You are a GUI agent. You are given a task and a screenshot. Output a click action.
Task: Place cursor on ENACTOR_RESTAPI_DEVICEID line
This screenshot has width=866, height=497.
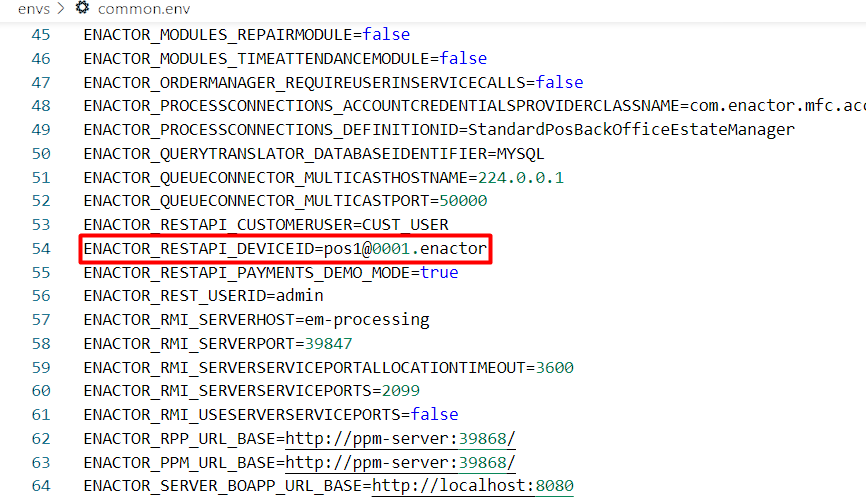(x=285, y=248)
